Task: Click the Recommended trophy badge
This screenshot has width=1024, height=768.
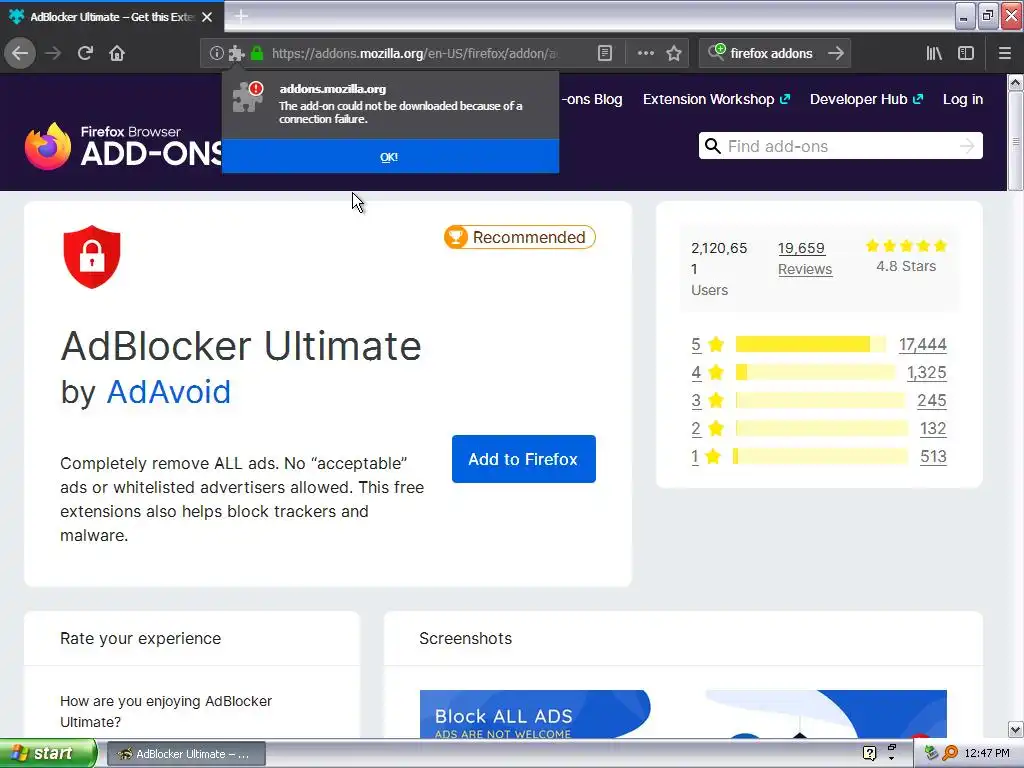Action: (x=520, y=237)
